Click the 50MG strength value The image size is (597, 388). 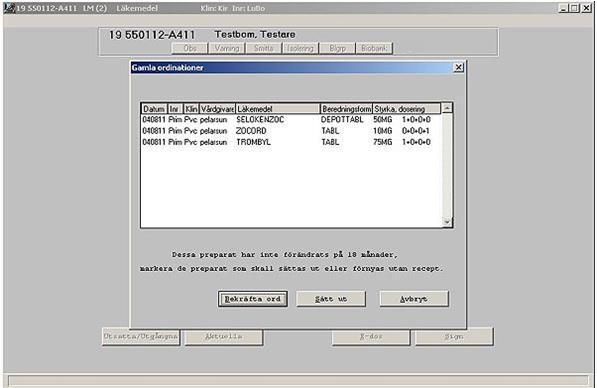(383, 120)
